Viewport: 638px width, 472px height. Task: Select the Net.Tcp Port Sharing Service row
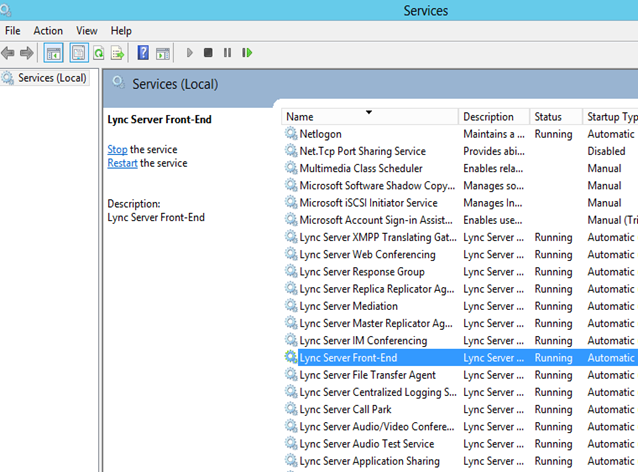click(461, 151)
